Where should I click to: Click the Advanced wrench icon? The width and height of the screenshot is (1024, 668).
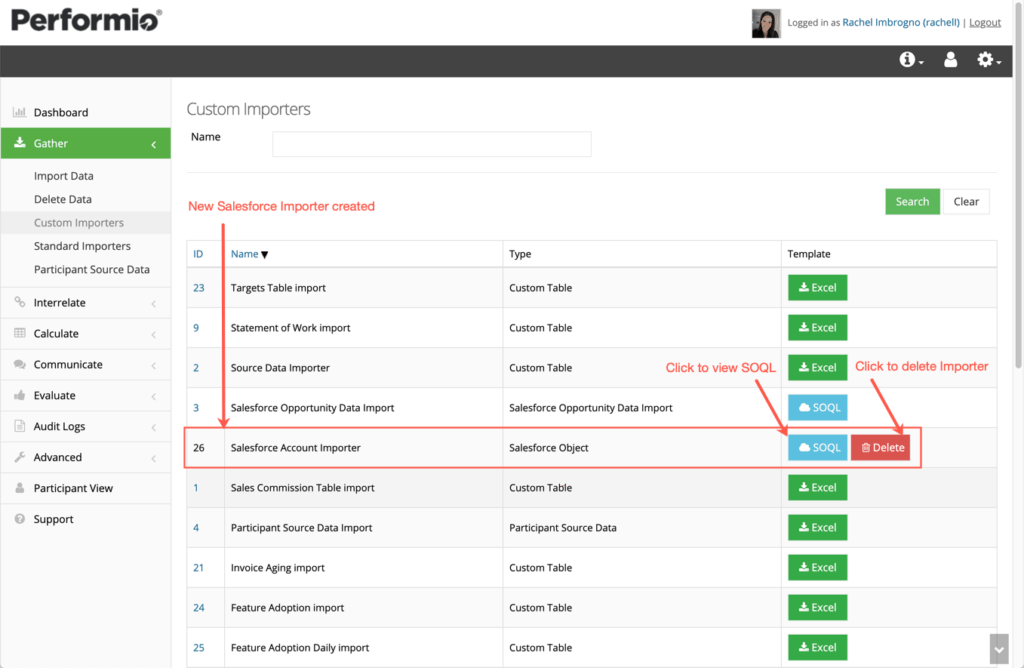coord(20,457)
